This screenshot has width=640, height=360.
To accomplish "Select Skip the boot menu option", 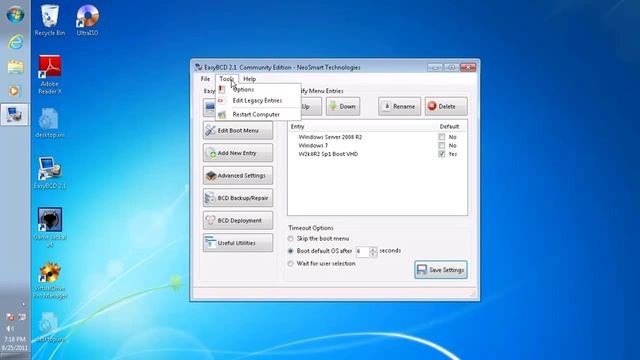I will pos(291,238).
